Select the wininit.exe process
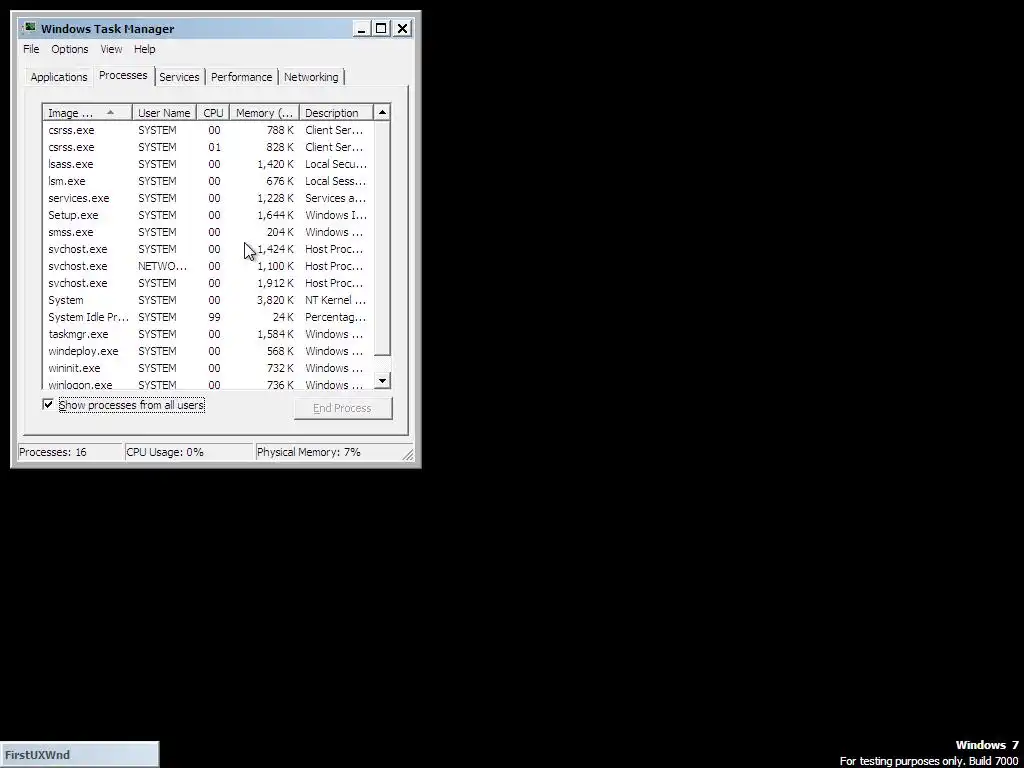The height and width of the screenshot is (768, 1024). coord(208,368)
